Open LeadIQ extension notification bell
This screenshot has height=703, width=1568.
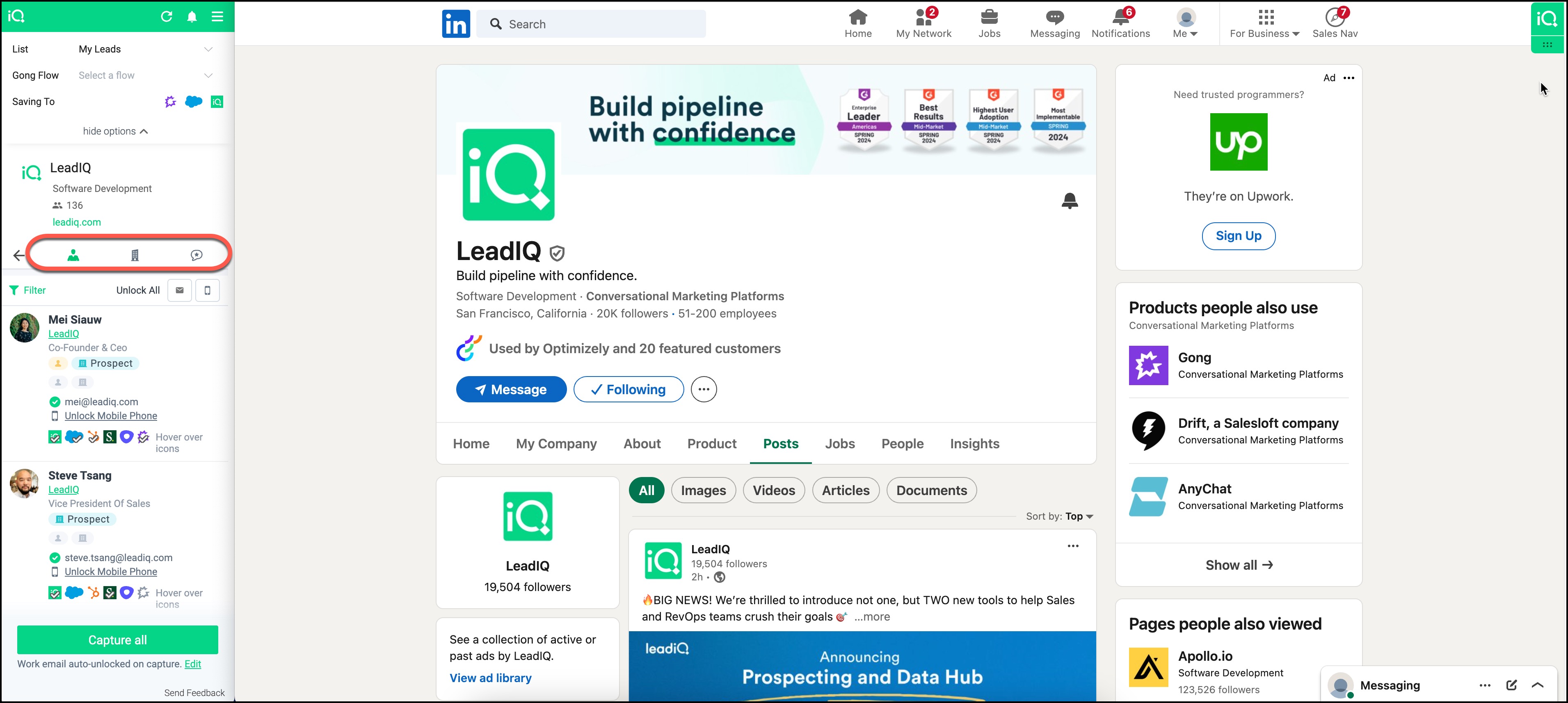pyautogui.click(x=192, y=16)
